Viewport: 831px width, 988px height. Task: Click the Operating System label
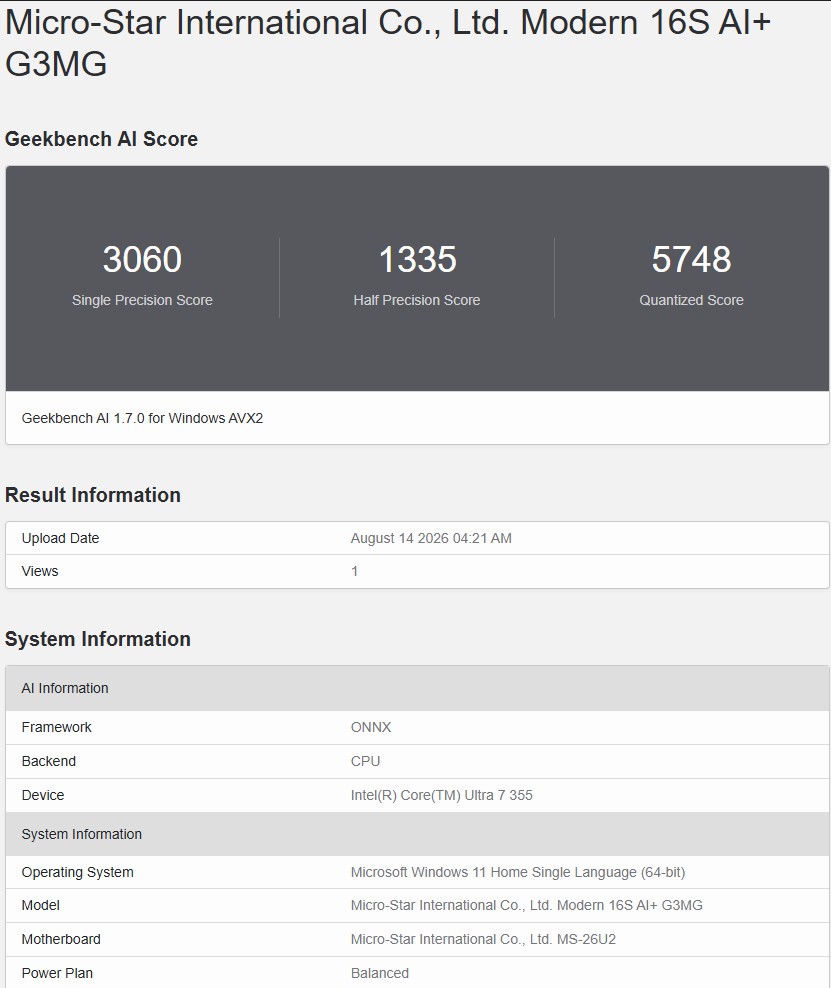tap(77, 872)
